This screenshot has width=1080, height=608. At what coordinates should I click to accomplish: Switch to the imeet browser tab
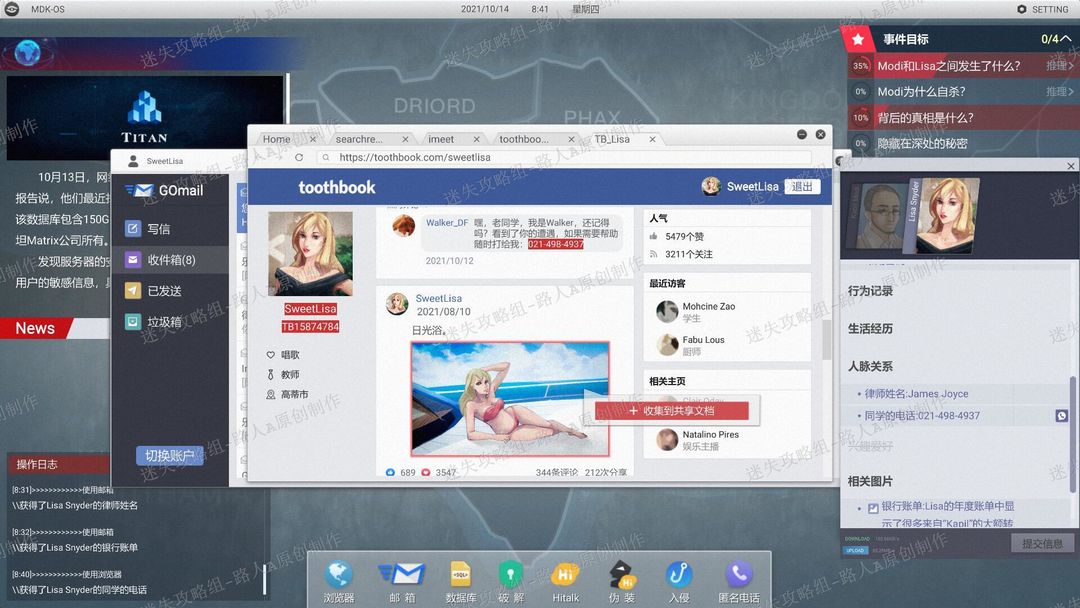pos(441,139)
